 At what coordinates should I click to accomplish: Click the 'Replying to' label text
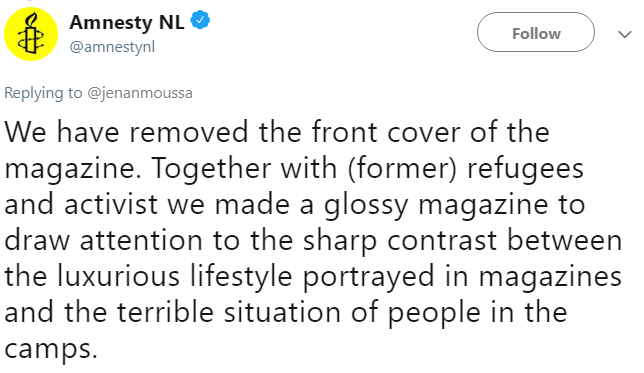pyautogui.click(x=43, y=93)
